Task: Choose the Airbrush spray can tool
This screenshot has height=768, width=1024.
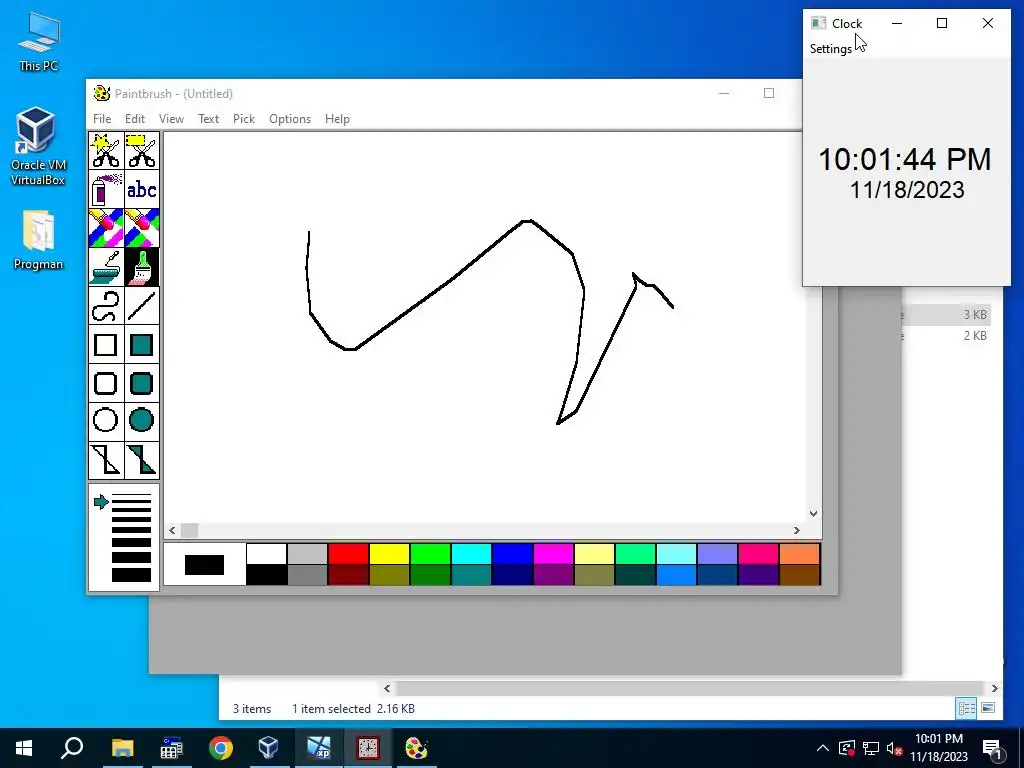Action: (x=106, y=189)
